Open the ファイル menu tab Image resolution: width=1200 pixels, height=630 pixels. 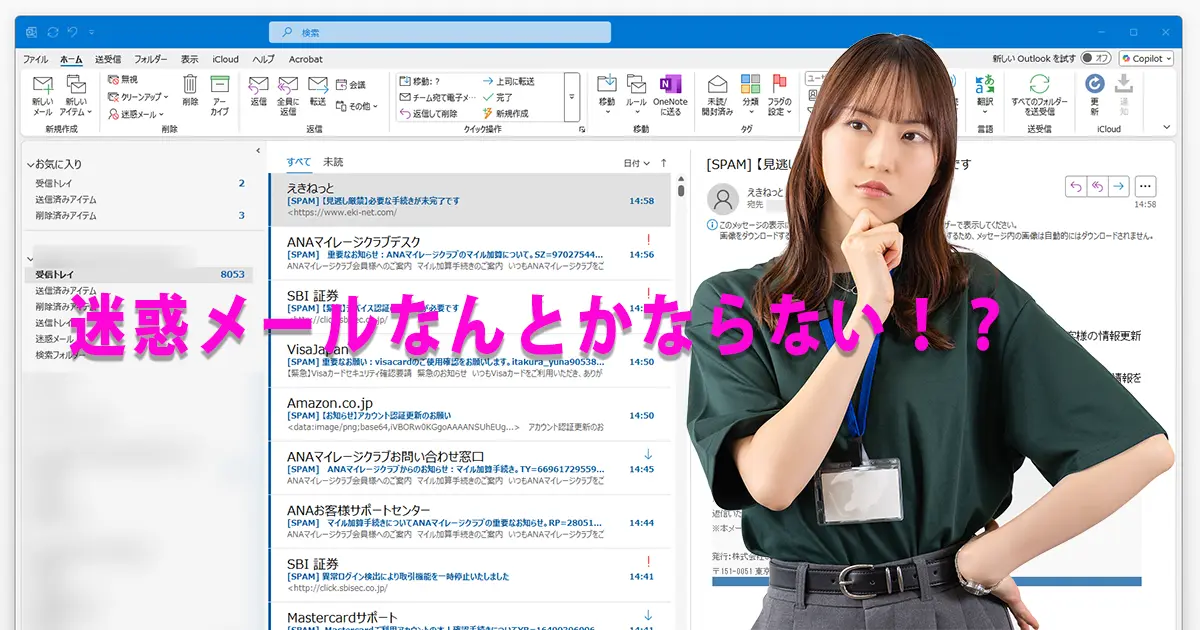pos(35,59)
